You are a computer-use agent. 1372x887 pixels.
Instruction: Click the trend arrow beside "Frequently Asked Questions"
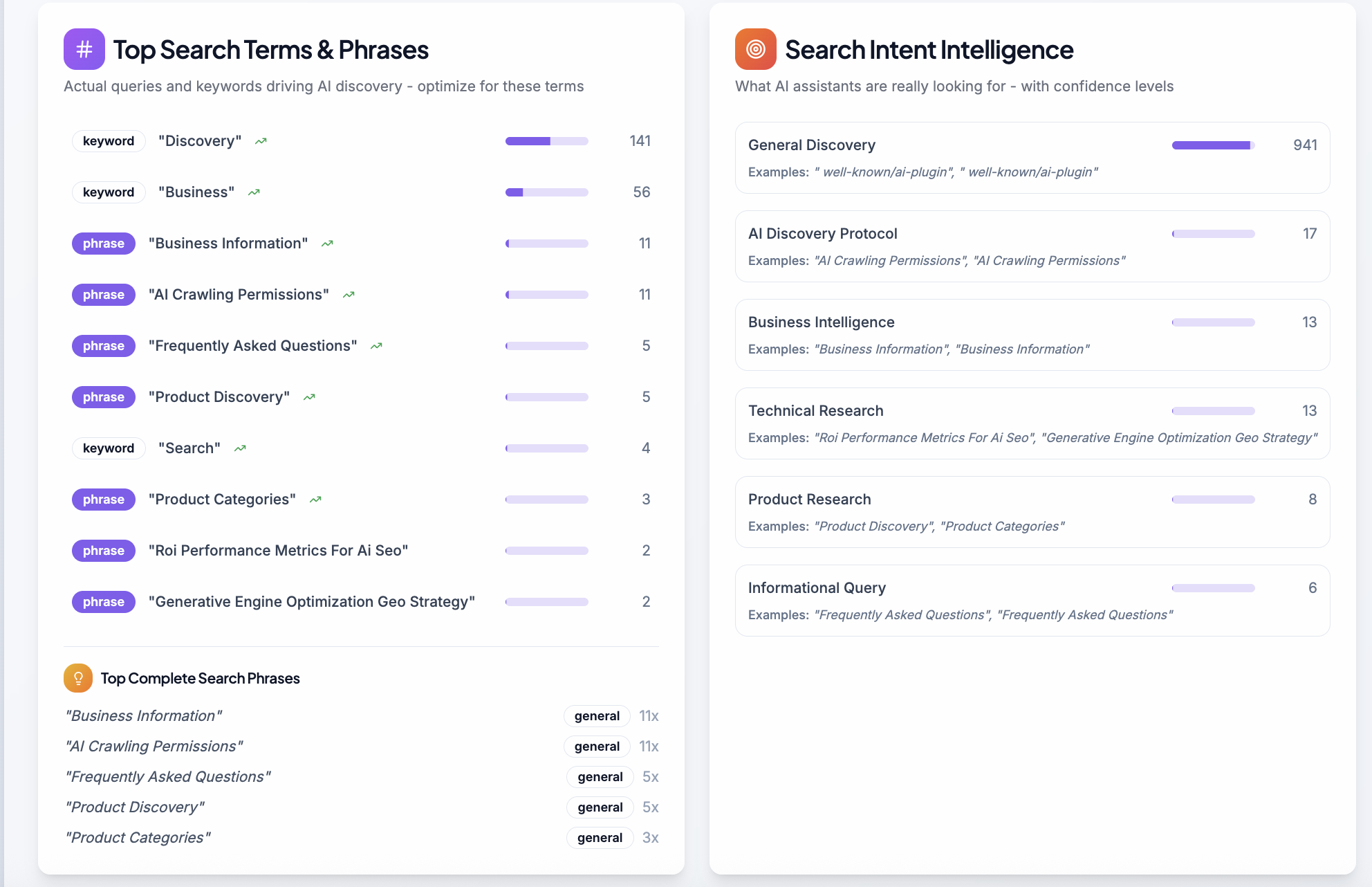[x=376, y=346]
